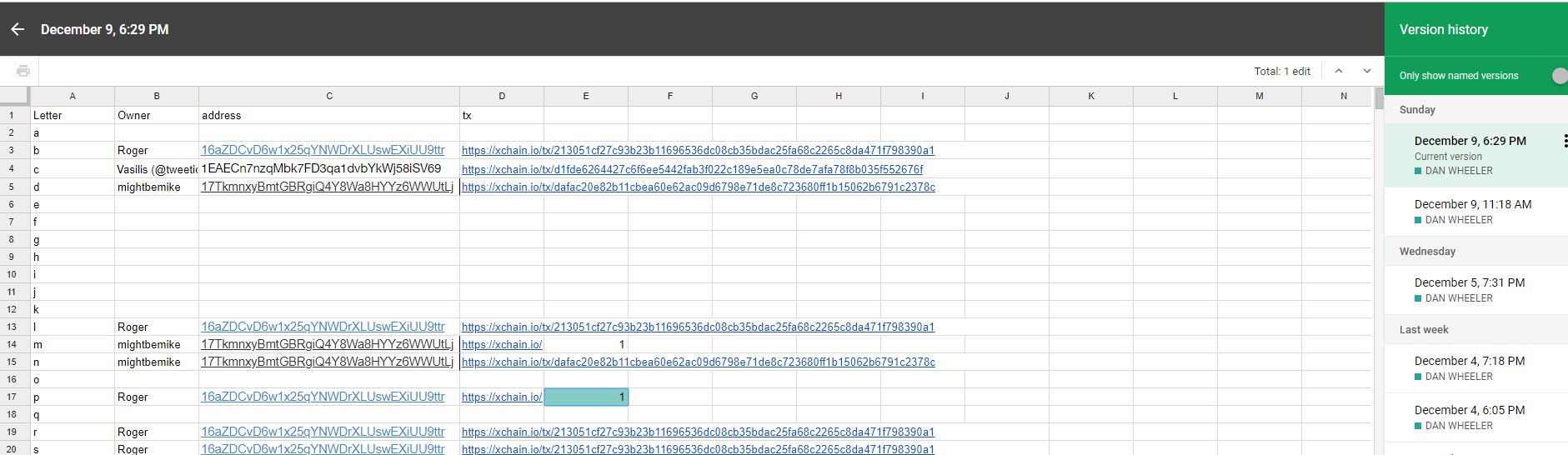The image size is (1568, 455).
Task: Click the highlighted cell E17 containing 1
Action: [x=586, y=397]
